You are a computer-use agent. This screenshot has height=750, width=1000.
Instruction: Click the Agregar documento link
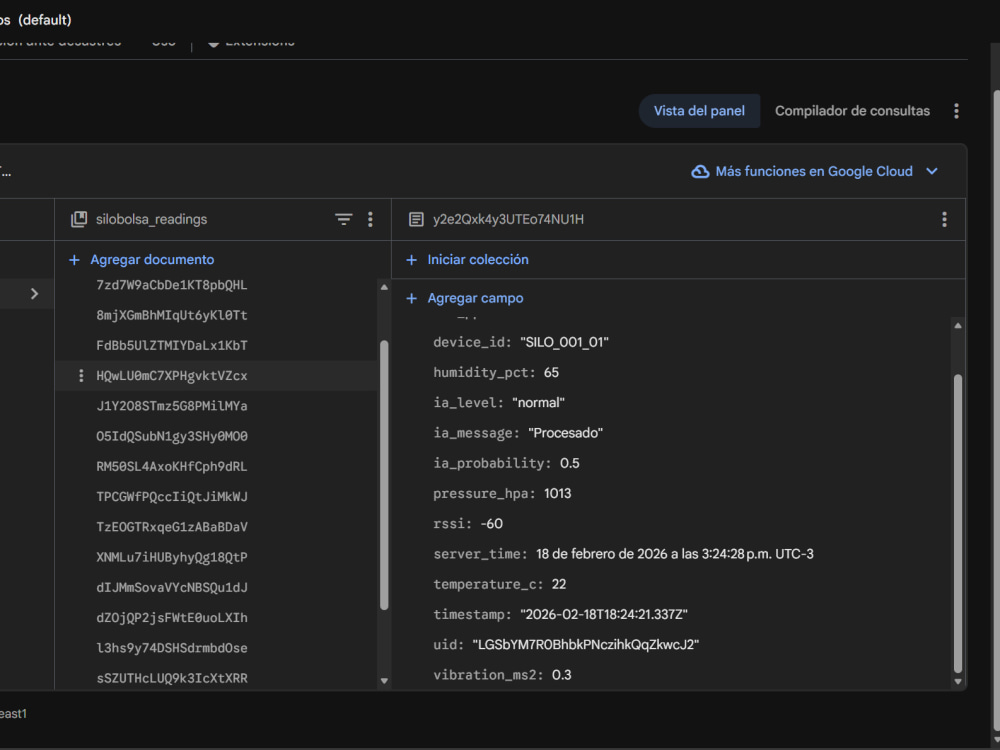tap(152, 260)
